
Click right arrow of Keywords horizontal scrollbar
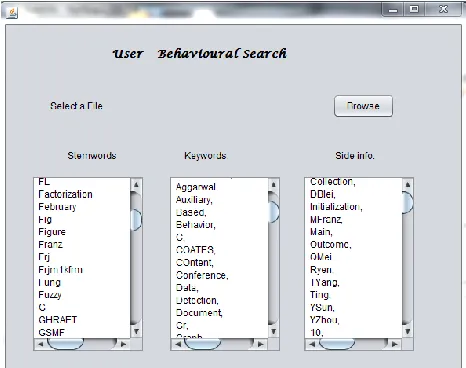[261, 344]
